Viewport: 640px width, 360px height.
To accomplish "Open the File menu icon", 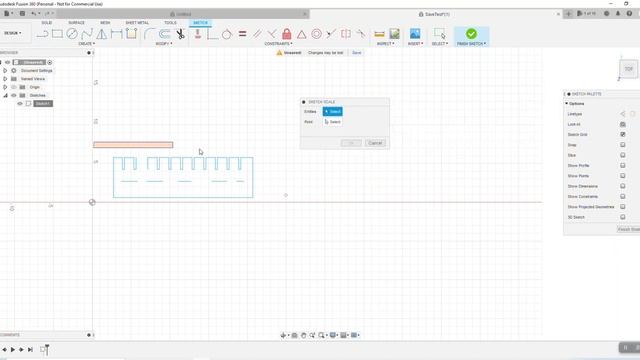I will [7, 13].
